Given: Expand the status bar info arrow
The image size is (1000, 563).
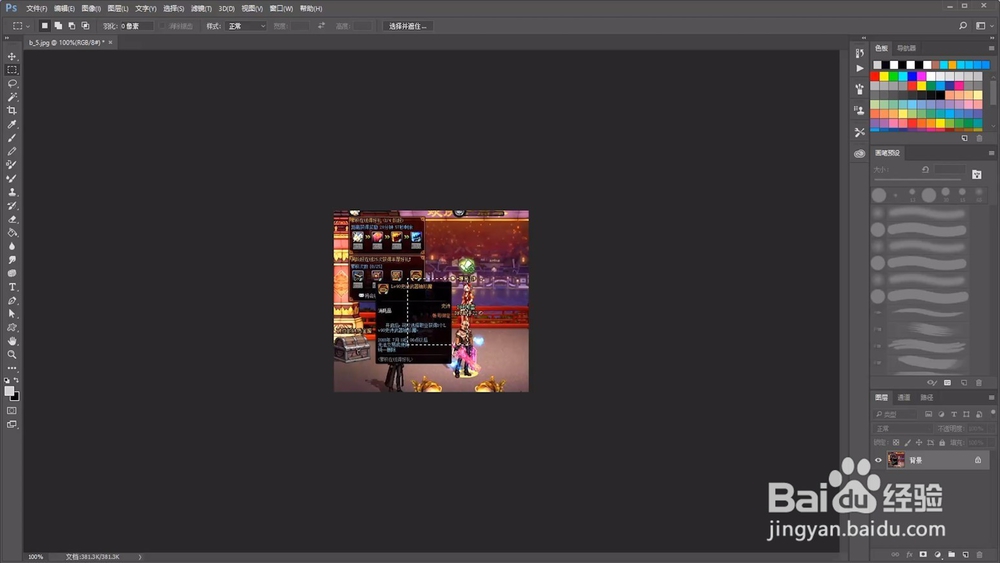Looking at the screenshot, I should coord(140,557).
